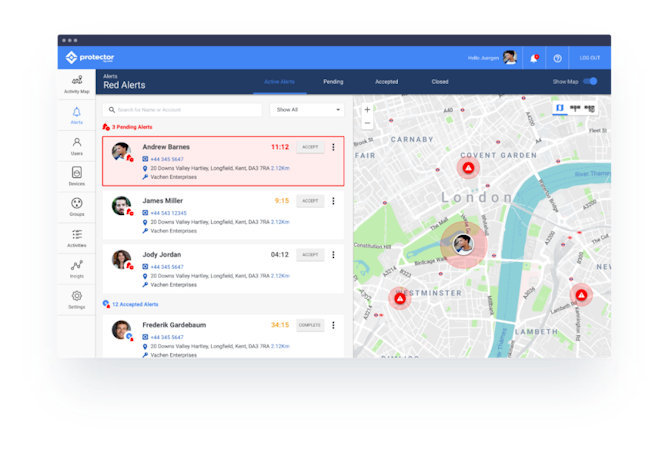This screenshot has width=669, height=450.
Task: Open the notifications bell in header
Action: (x=534, y=58)
